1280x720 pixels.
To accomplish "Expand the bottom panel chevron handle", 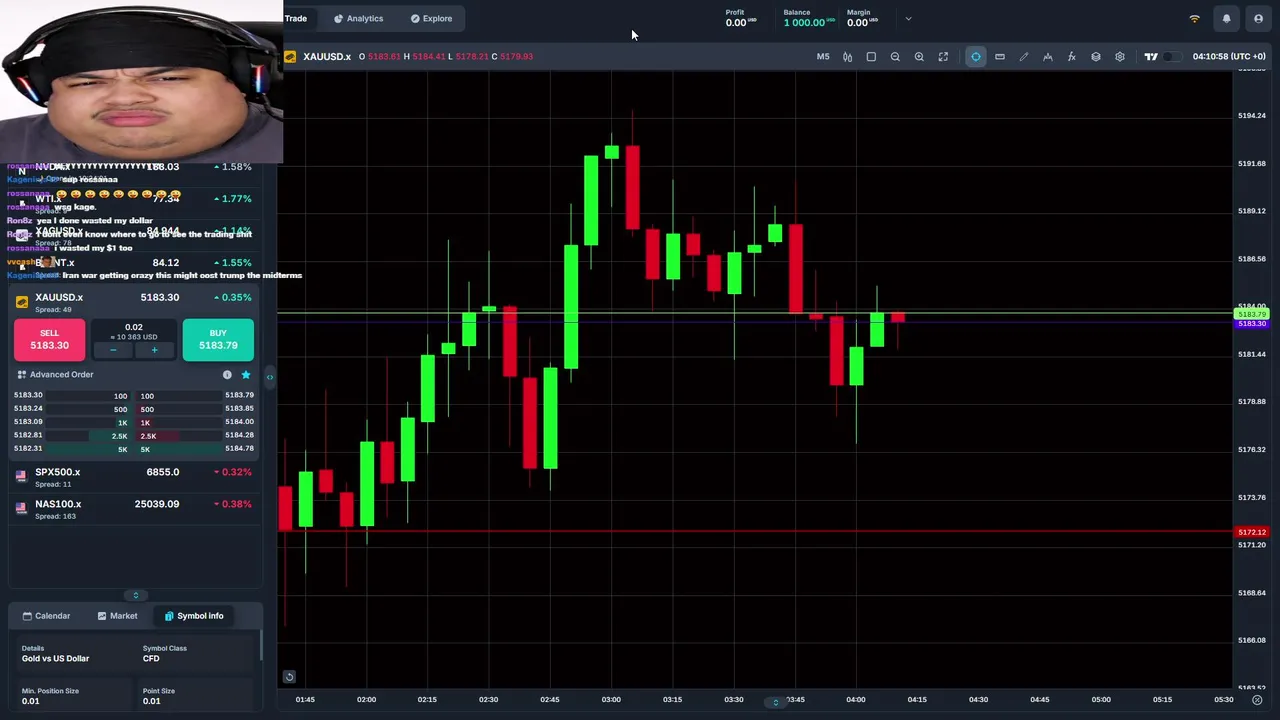I will pyautogui.click(x=136, y=596).
